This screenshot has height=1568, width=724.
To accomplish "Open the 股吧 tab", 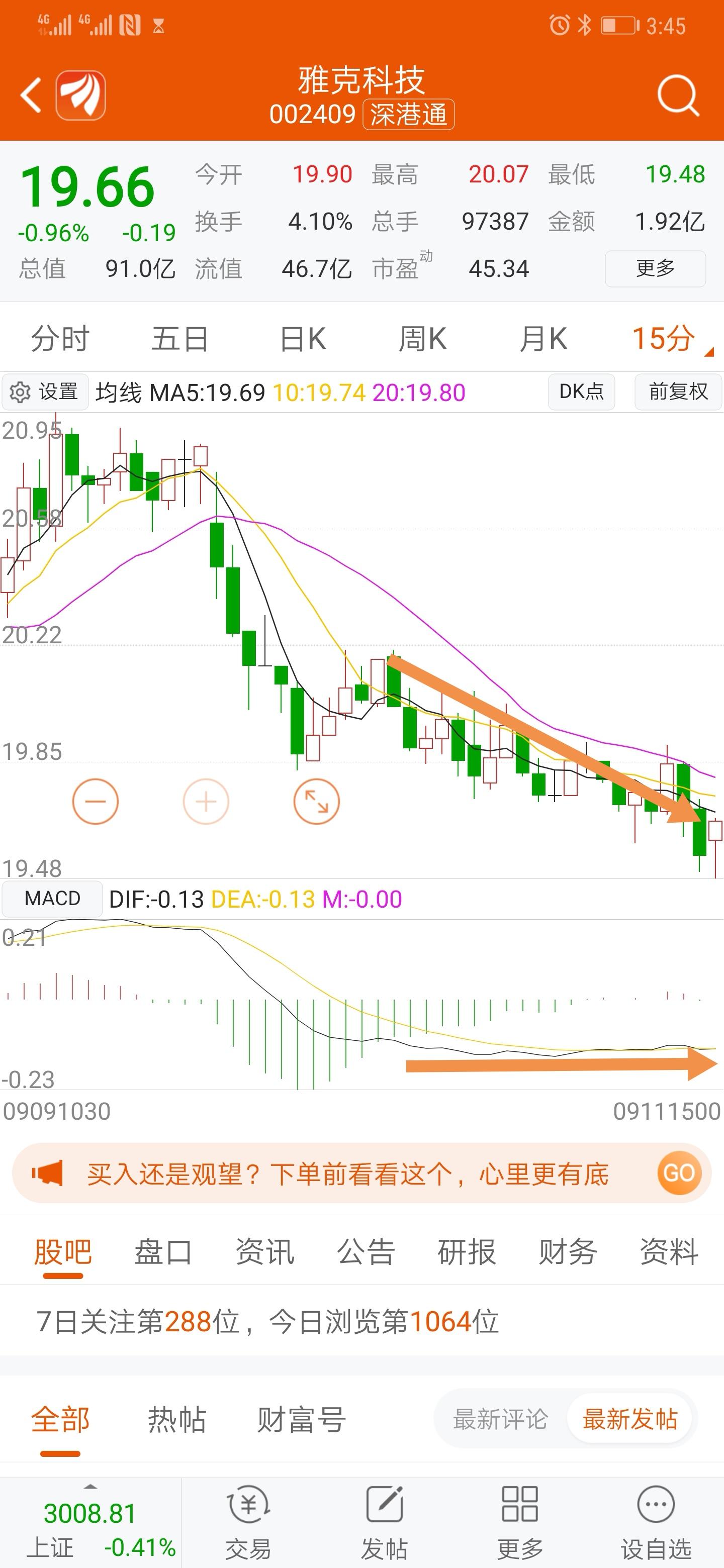I will tap(63, 1252).
